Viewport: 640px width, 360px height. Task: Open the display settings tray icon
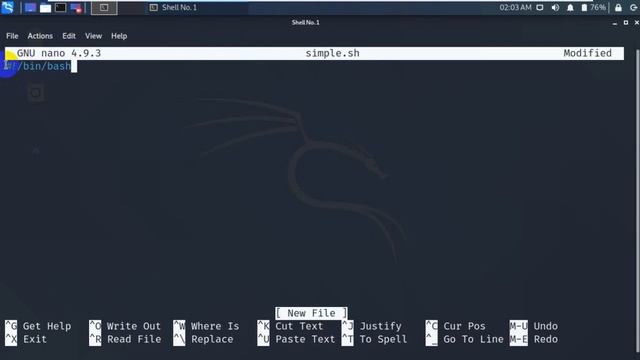[540, 8]
